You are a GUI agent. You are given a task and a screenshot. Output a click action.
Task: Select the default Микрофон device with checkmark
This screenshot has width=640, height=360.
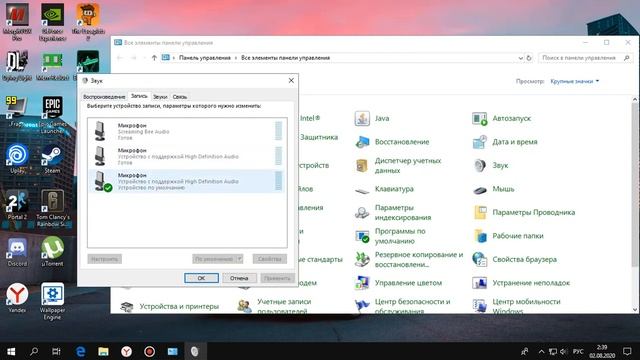(187, 181)
